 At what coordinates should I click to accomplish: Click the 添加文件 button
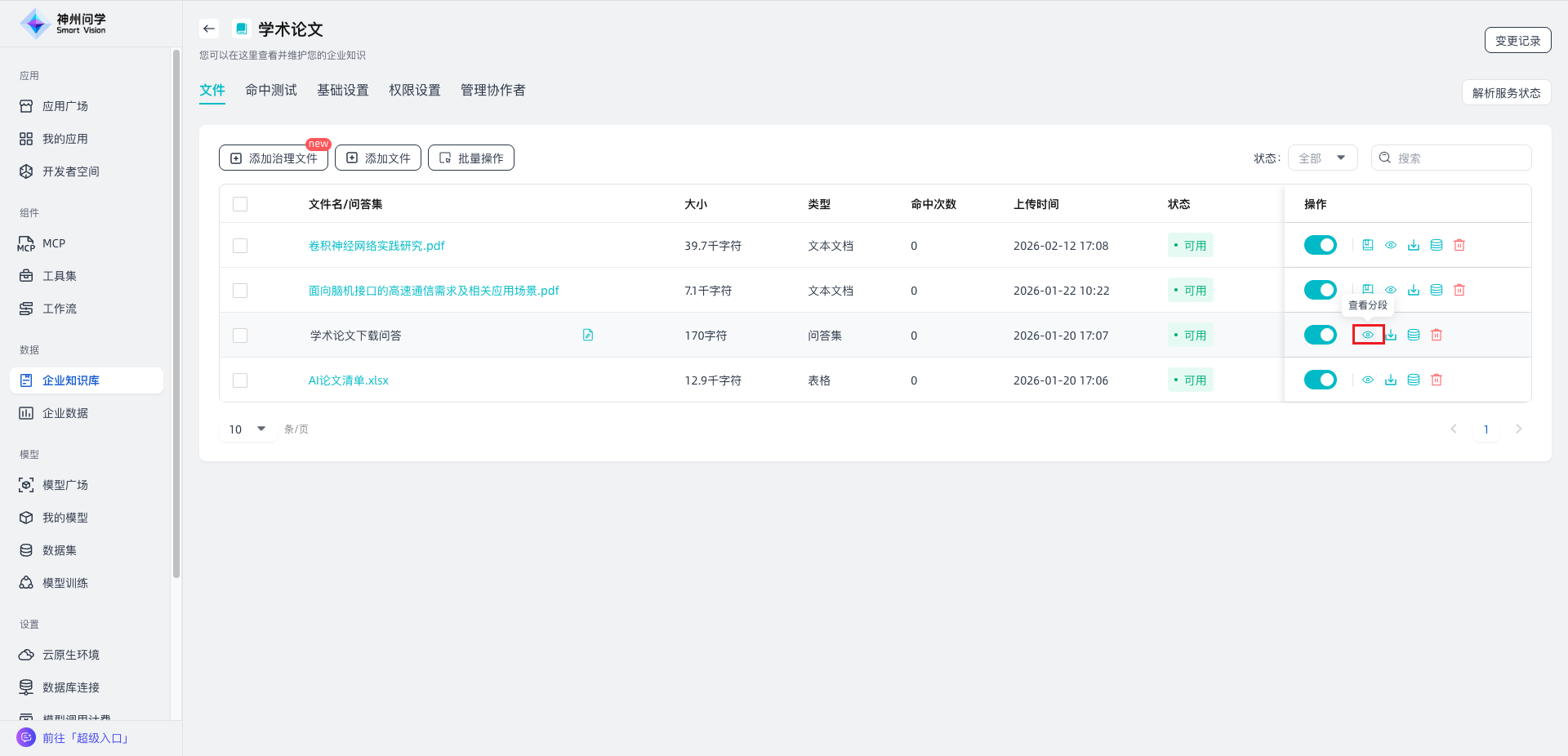[378, 158]
